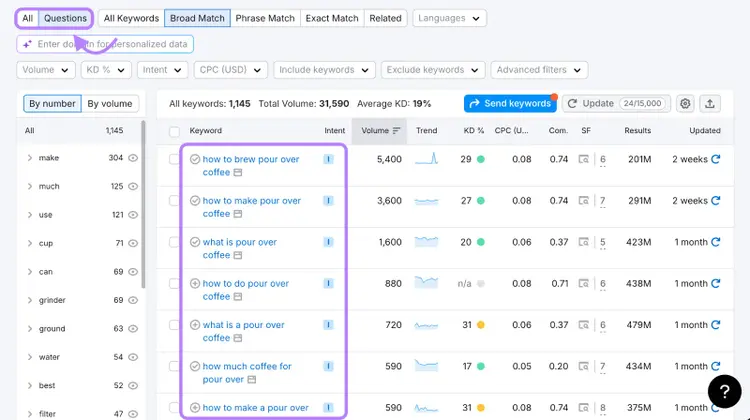Check the 'what is a pour over coffee' row checkbox
This screenshot has height=420, width=750.
pyautogui.click(x=174, y=325)
